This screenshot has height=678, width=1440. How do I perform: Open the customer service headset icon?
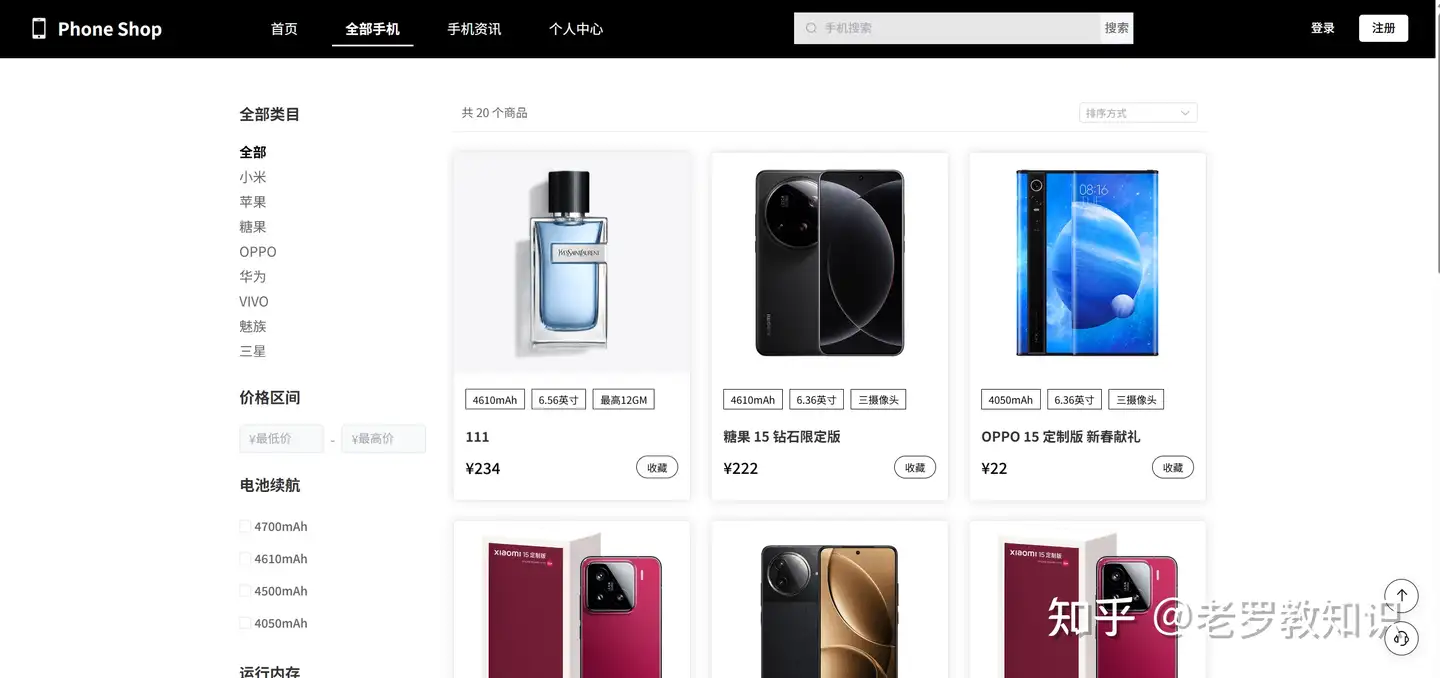(1401, 638)
